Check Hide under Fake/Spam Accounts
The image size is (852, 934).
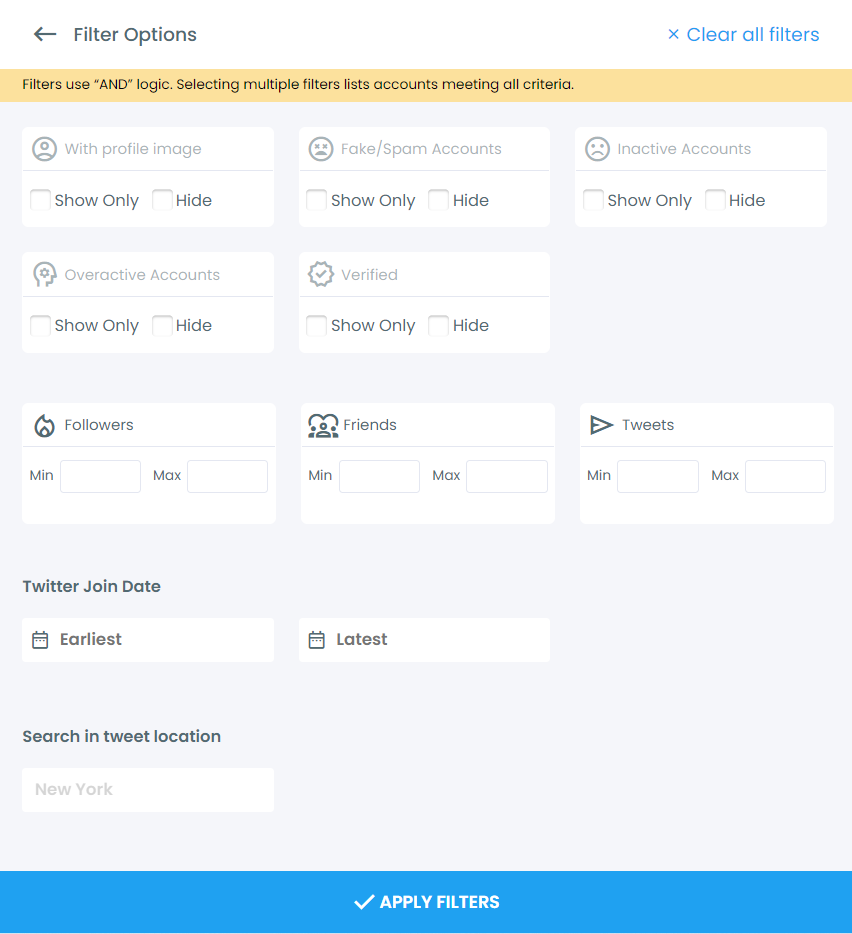[438, 200]
